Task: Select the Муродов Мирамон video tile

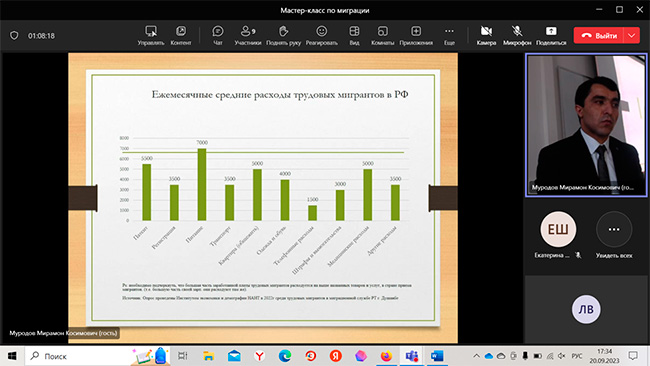Action: 586,125
